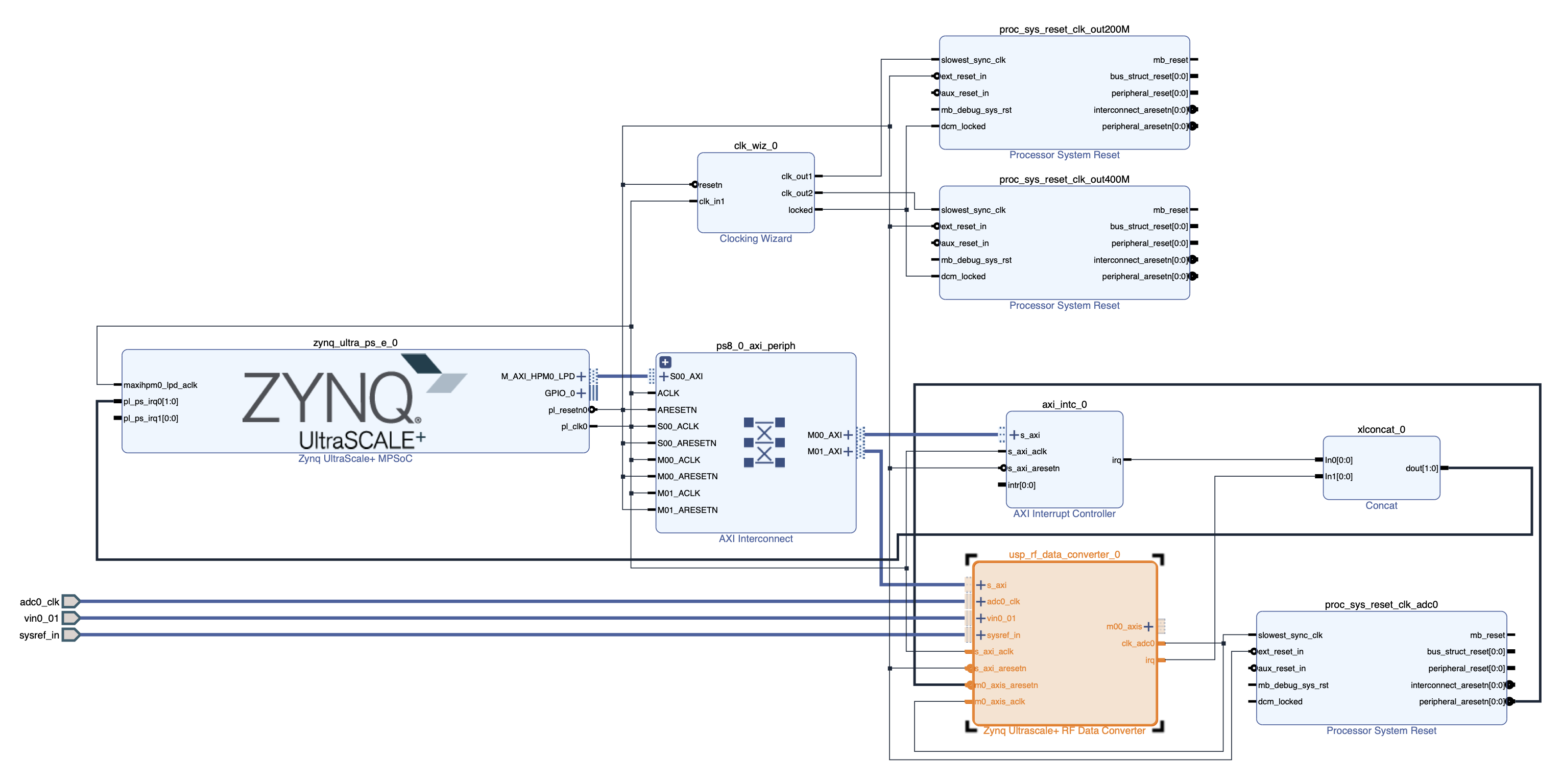Select the axi_intc_0 block title

[x=1064, y=405]
